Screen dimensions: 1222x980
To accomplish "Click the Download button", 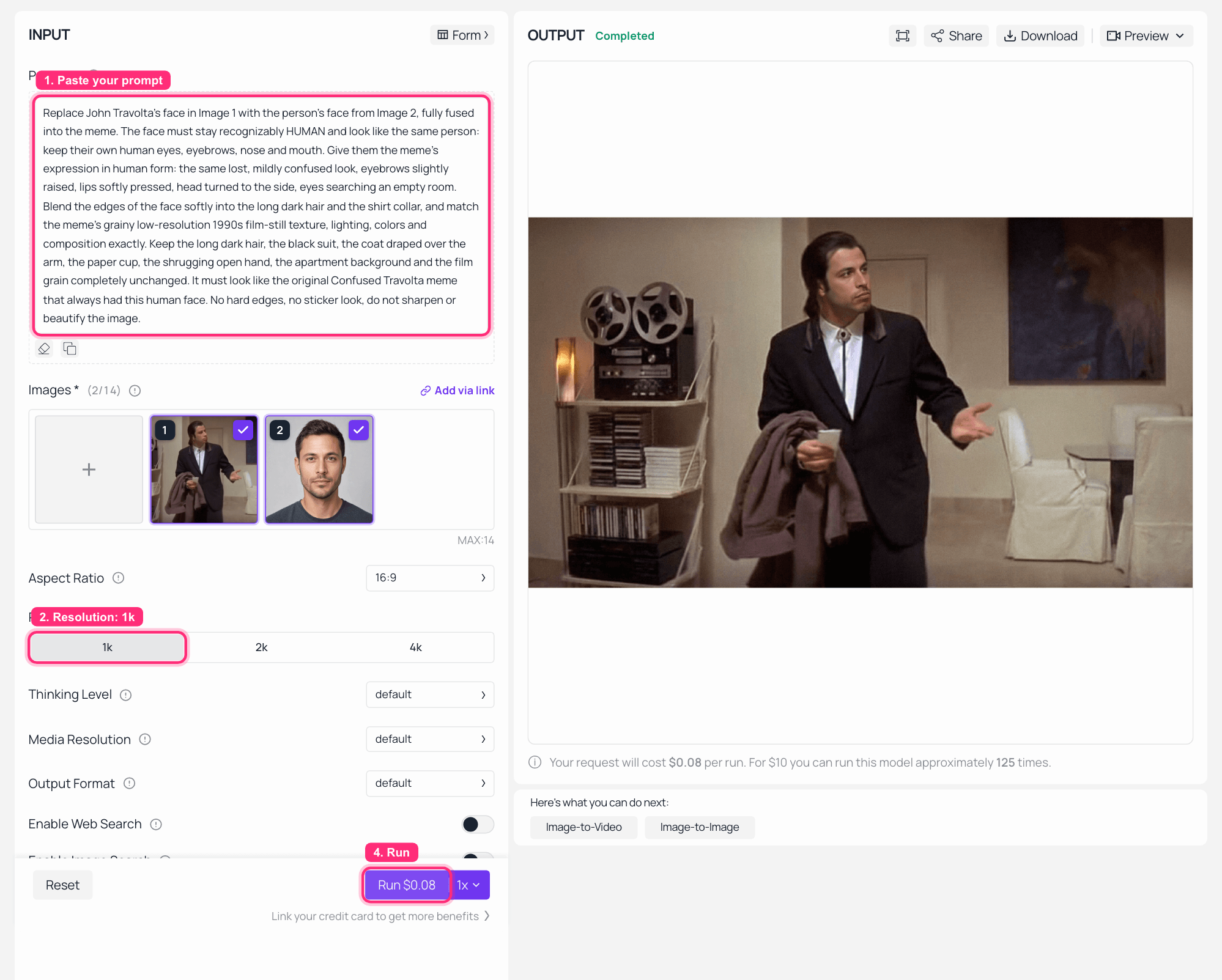I will [1040, 35].
